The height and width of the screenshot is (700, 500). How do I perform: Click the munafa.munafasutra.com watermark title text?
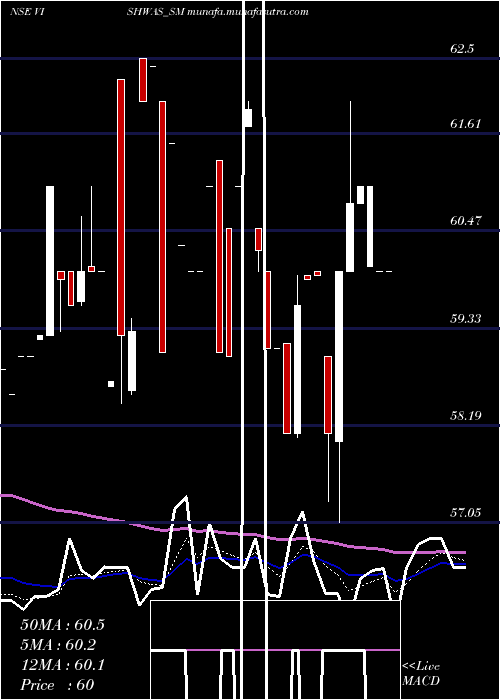[248, 12]
